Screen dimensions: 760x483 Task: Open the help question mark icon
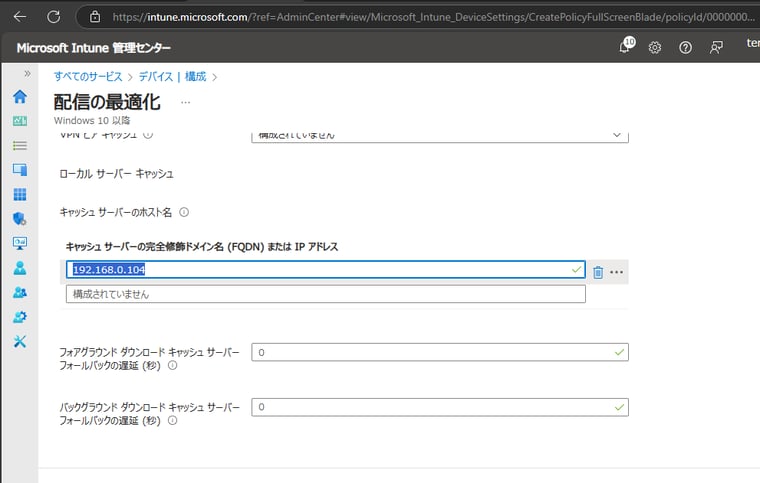685,47
